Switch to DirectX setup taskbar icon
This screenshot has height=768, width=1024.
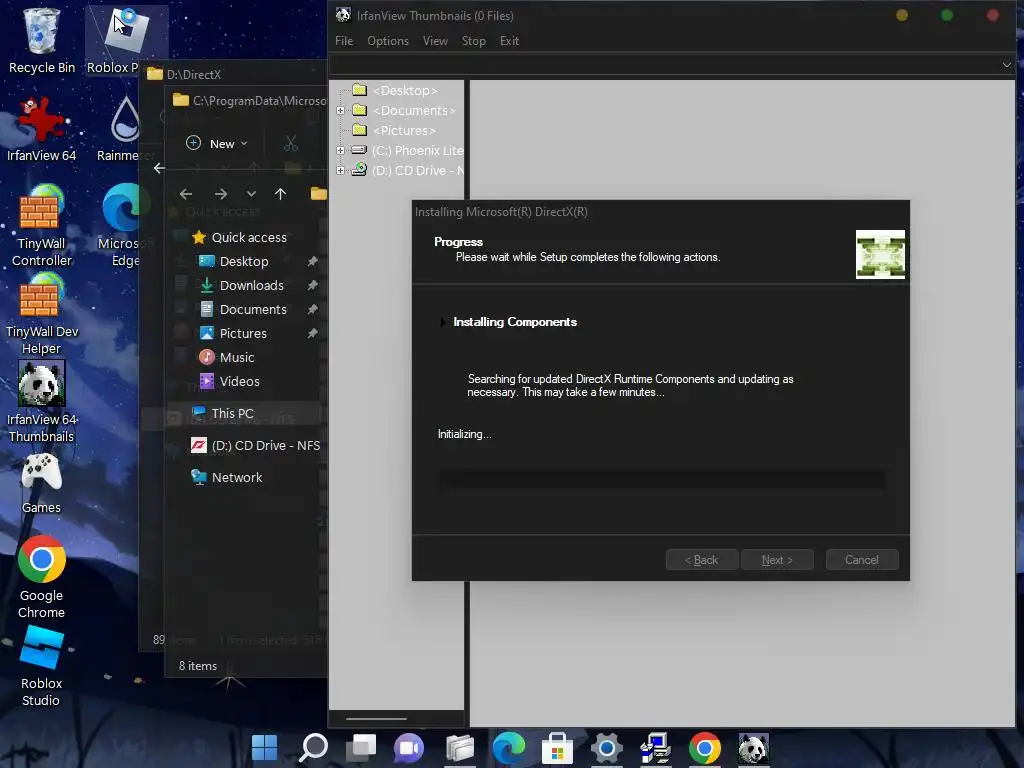[656, 747]
